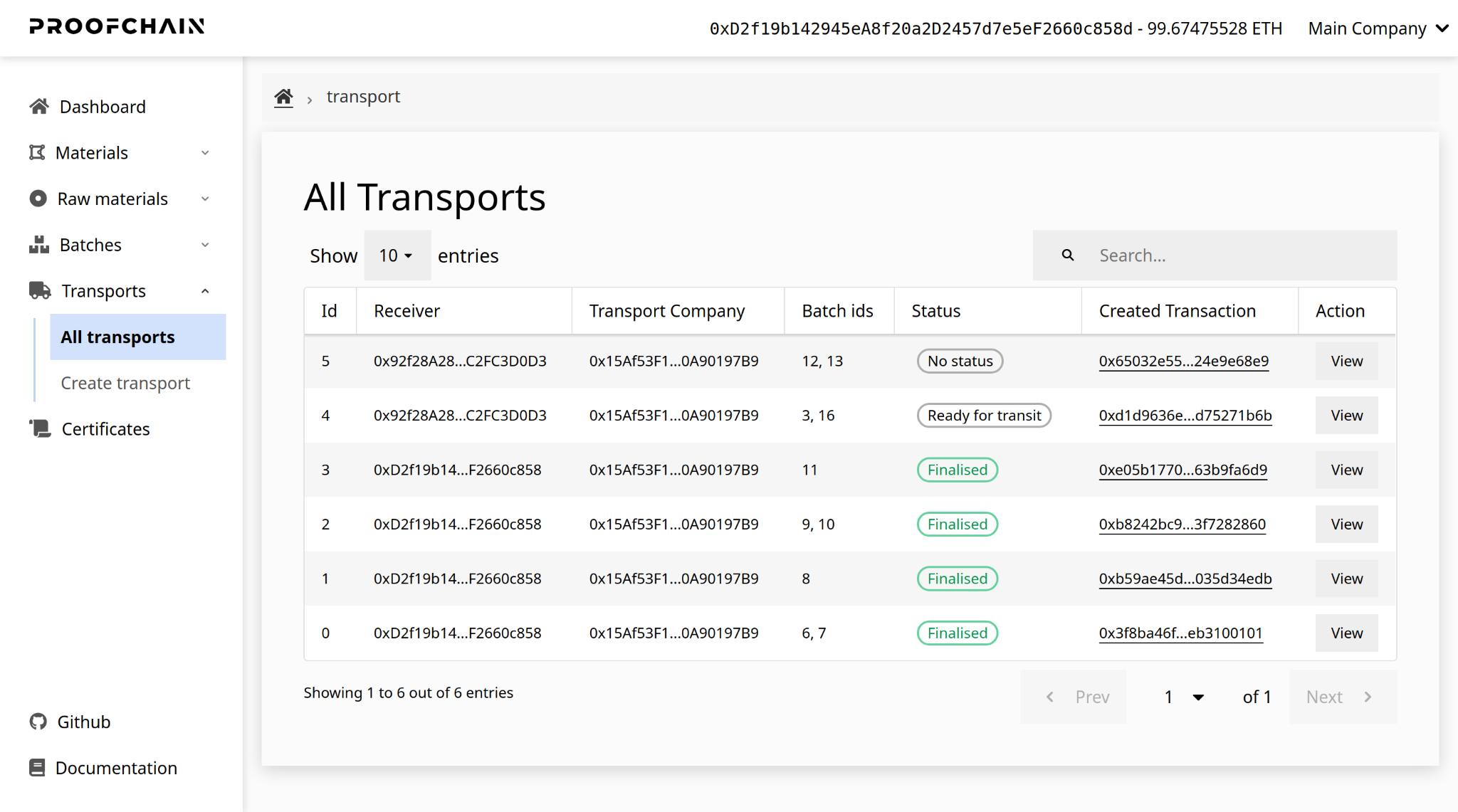View transport with id 0
This screenshot has width=1458, height=812.
pos(1346,633)
